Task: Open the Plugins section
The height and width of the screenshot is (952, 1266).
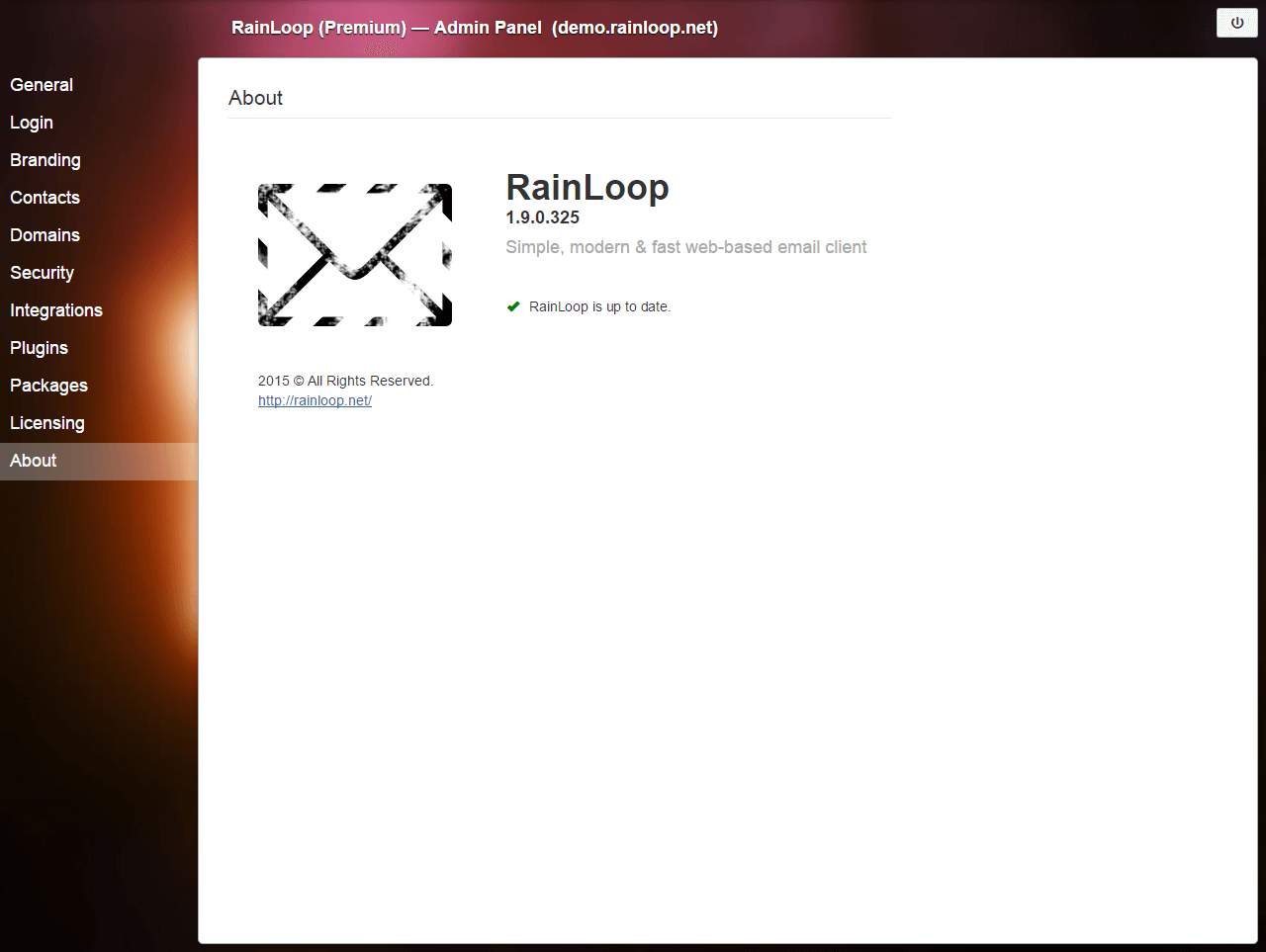Action: point(39,348)
